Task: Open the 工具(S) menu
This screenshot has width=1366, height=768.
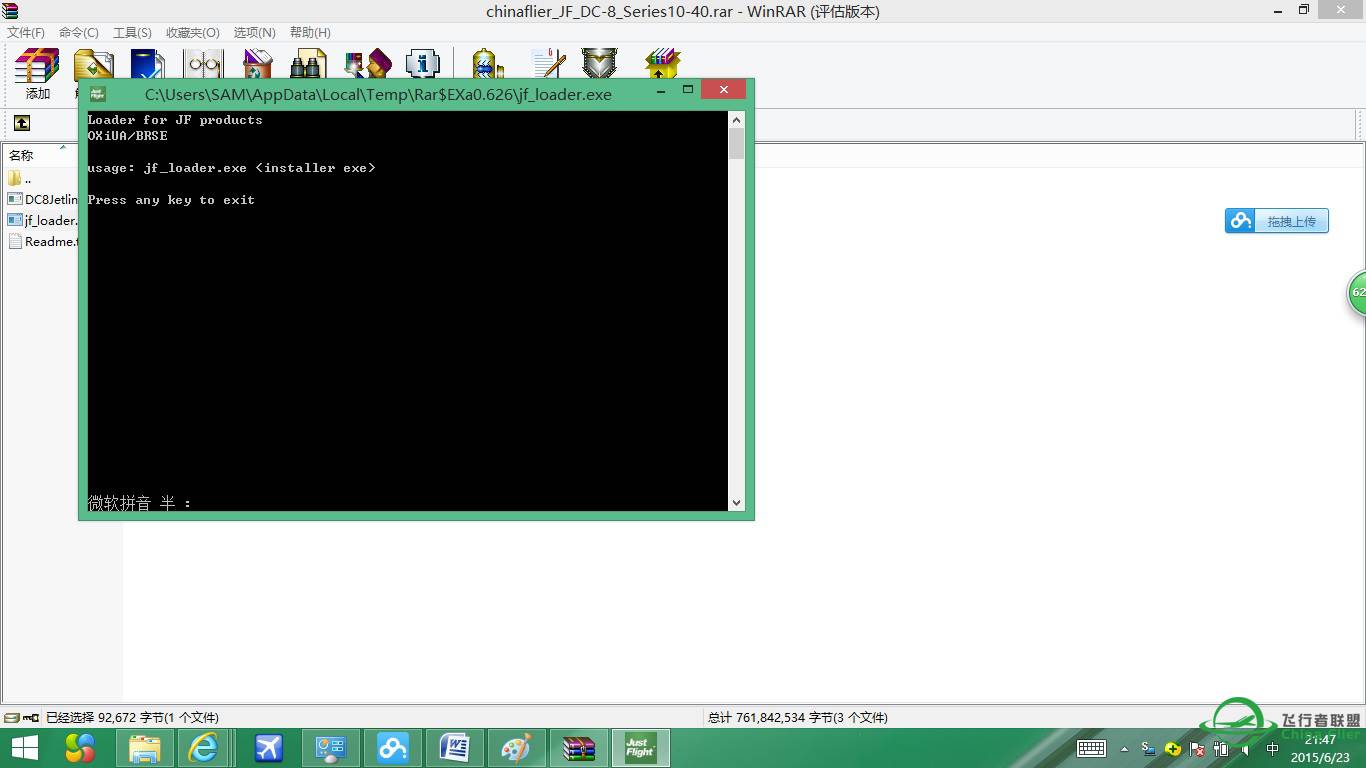Action: coord(132,33)
